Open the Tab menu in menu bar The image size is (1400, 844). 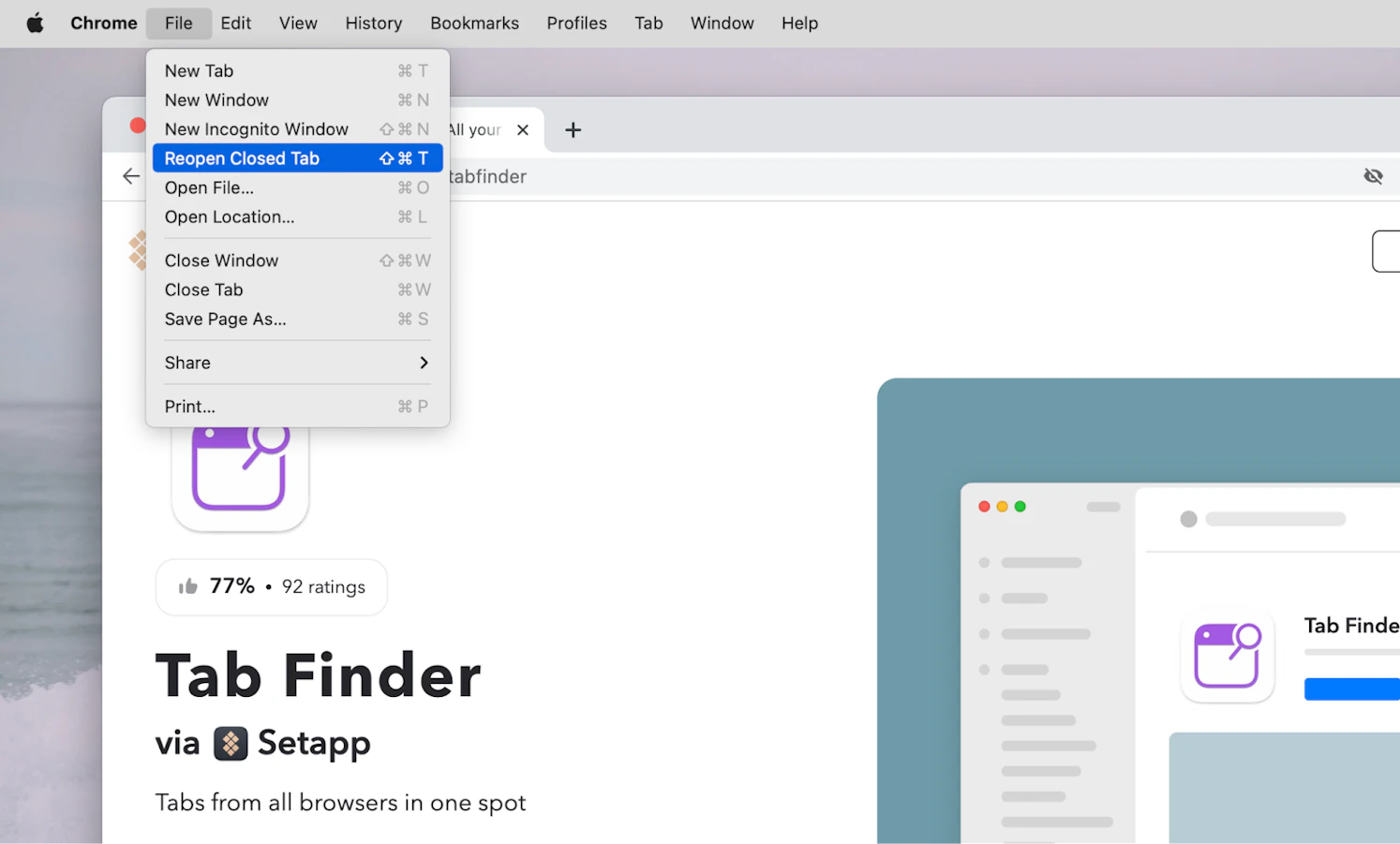coord(648,22)
